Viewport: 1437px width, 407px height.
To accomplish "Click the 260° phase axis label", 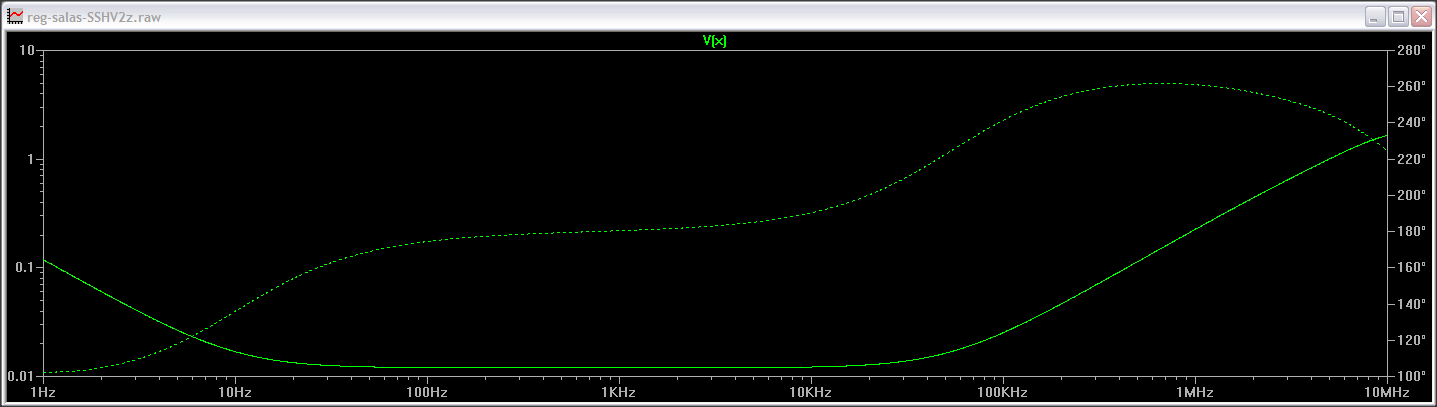I will tap(1412, 86).
